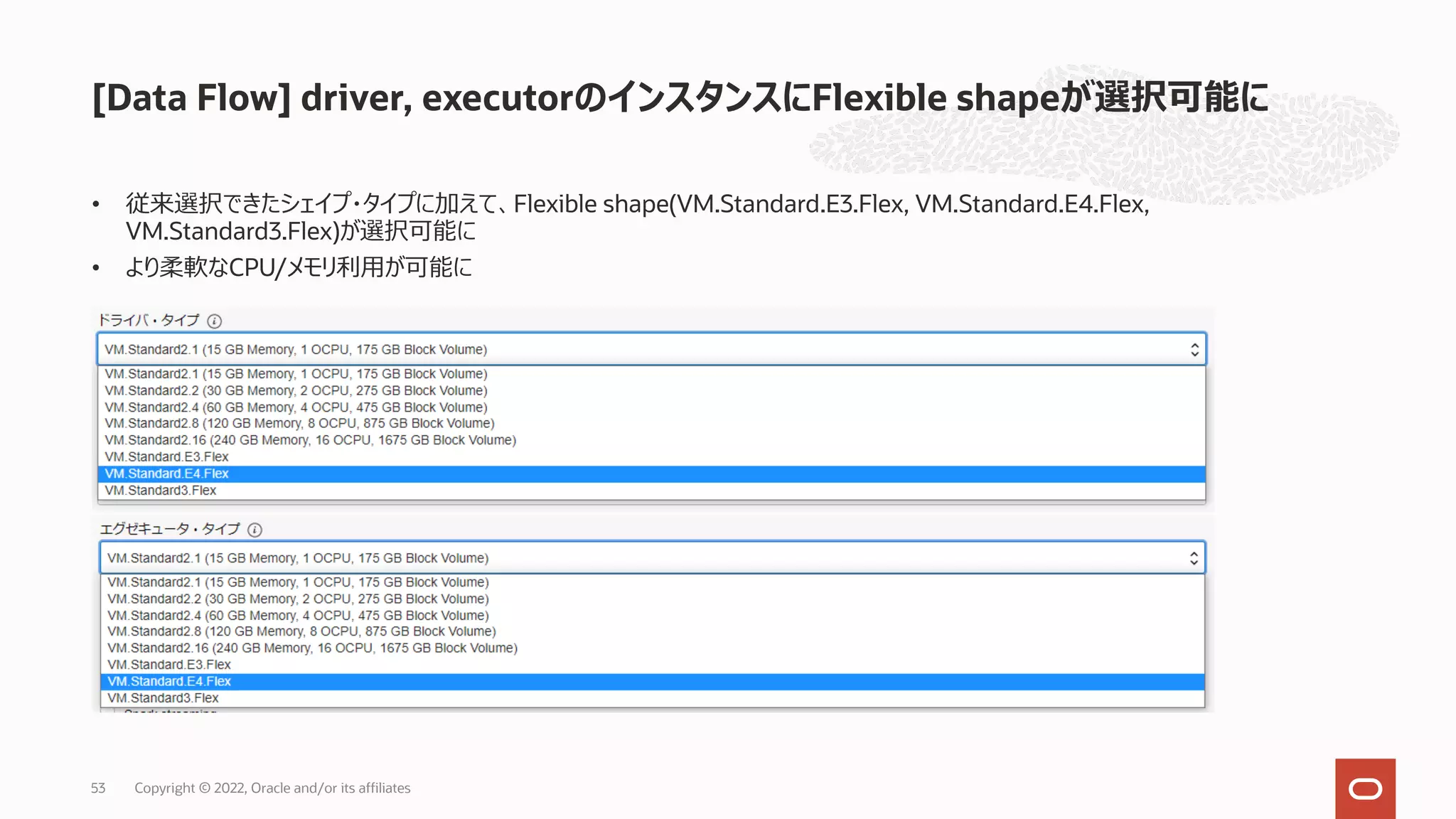This screenshot has height=819, width=1456.
Task: Choose VM.Standard.E3.Flex in driver type list
Action: tap(652, 457)
